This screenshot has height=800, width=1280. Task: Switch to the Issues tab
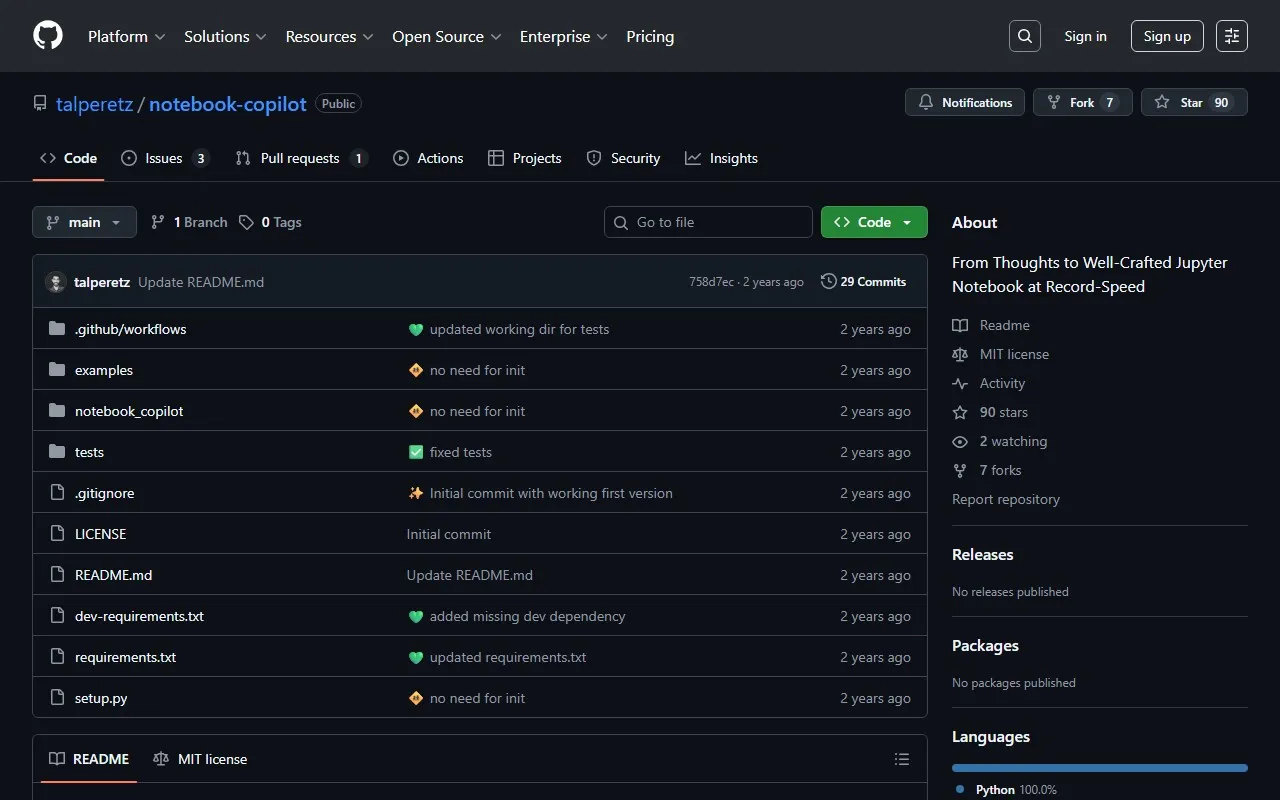point(164,158)
